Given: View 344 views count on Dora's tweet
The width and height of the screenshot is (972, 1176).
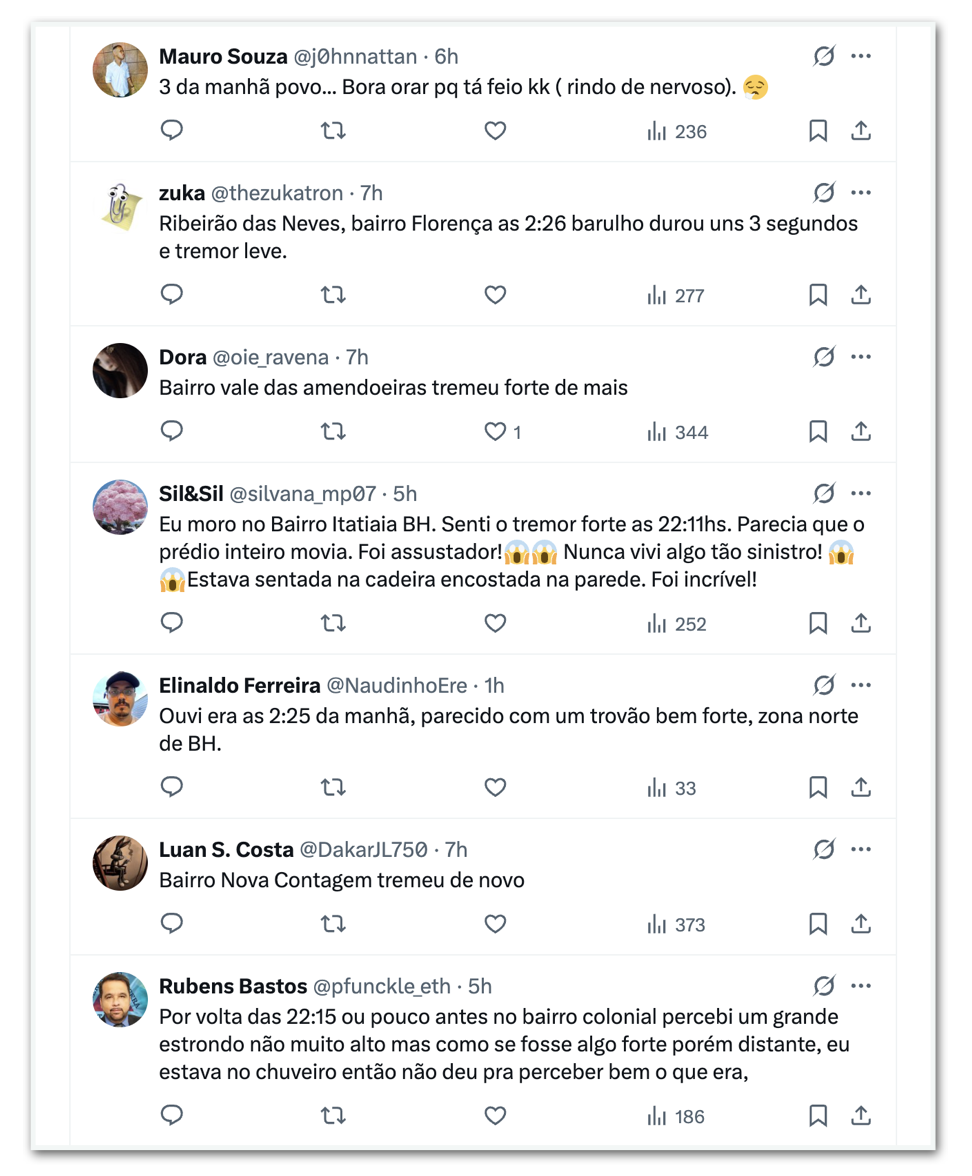Looking at the screenshot, I should point(677,432).
